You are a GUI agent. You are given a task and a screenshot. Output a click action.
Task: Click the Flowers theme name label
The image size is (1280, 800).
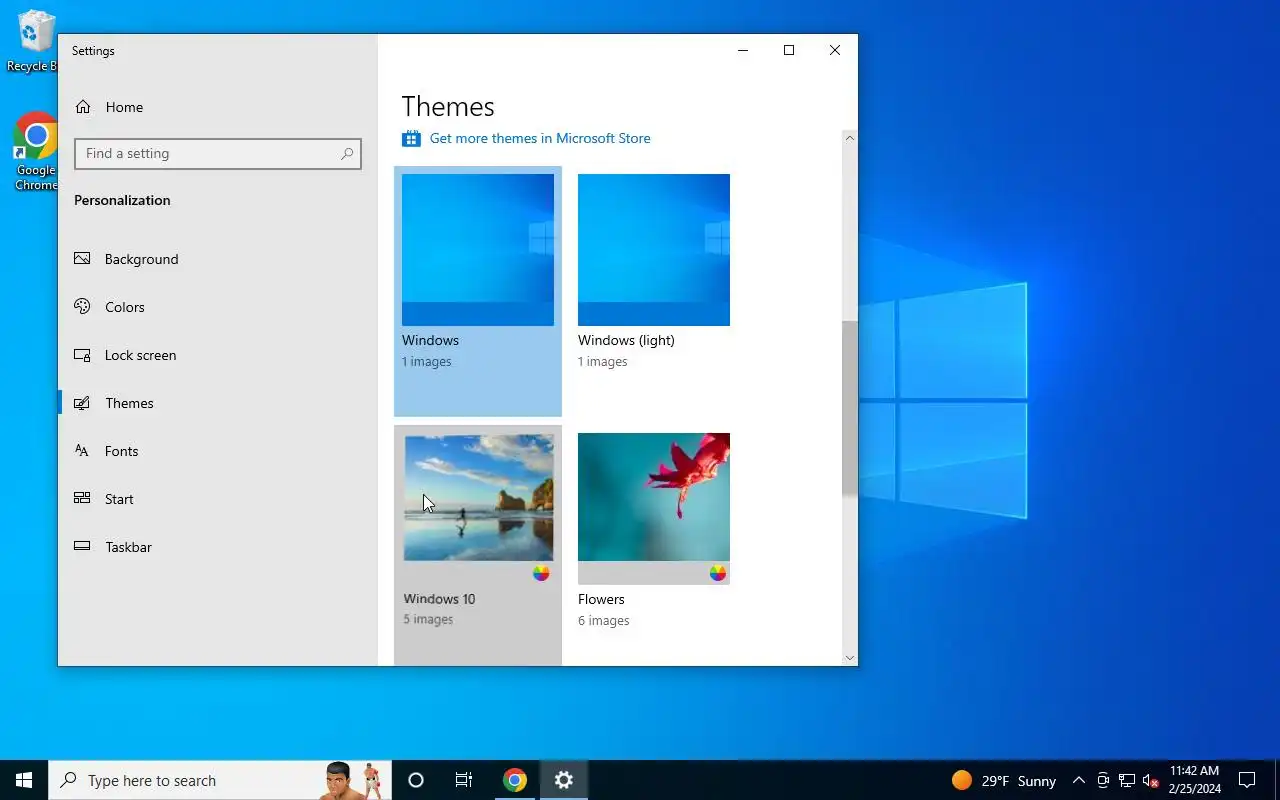pos(601,599)
